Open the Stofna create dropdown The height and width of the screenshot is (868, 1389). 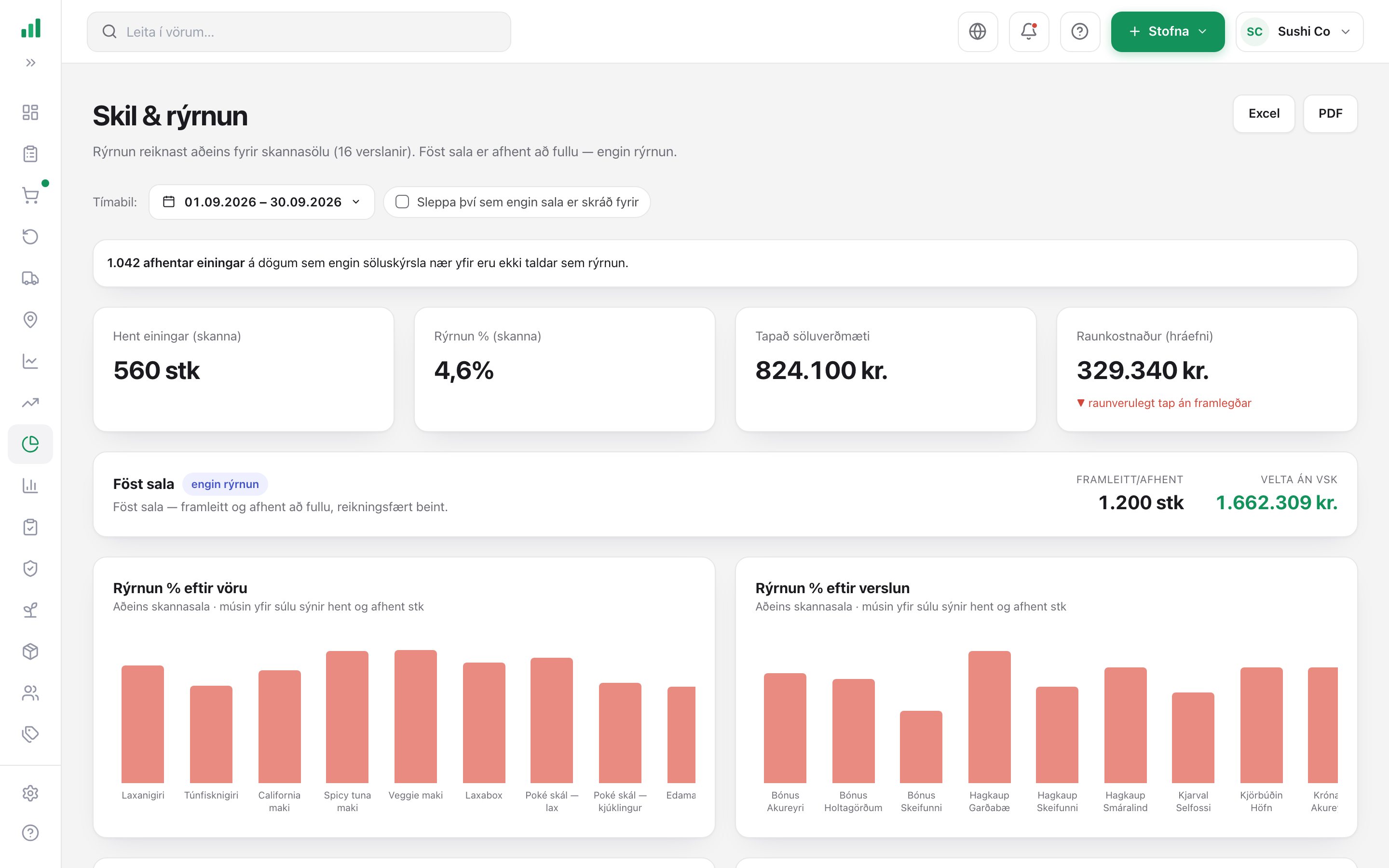pyautogui.click(x=1168, y=31)
